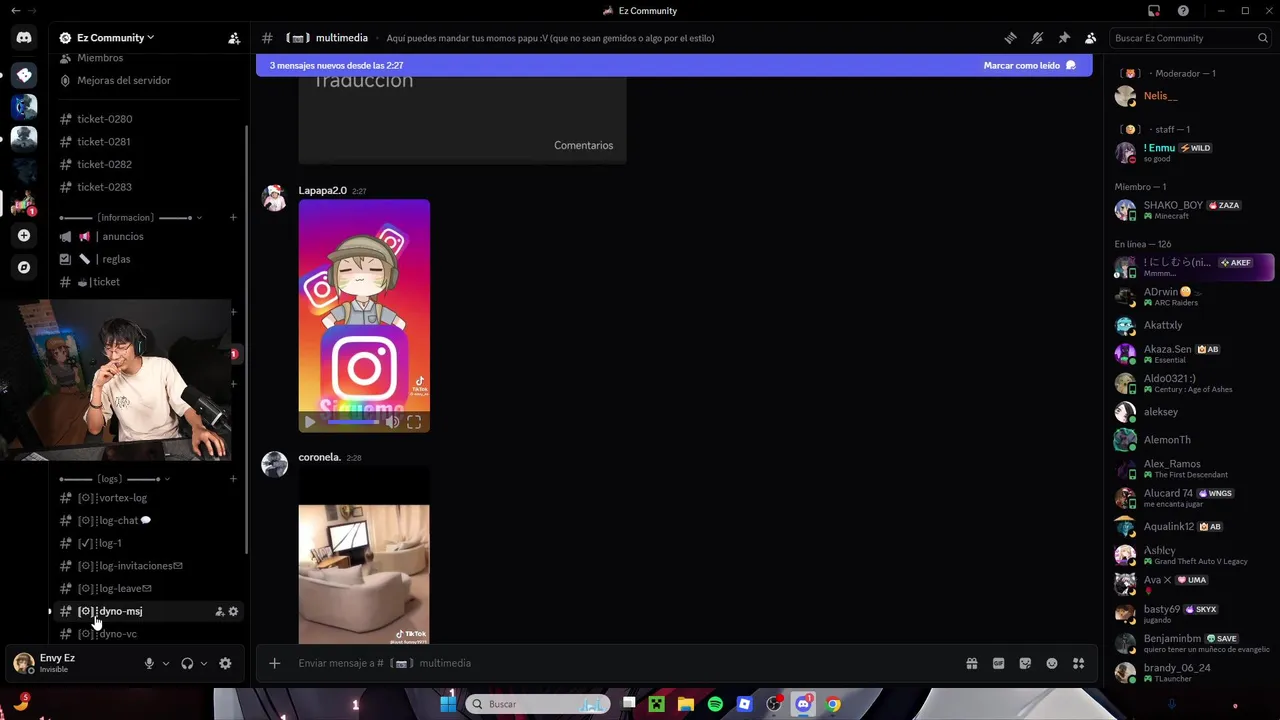The image size is (1280, 720).
Task: Click the message input field for multimedia
Action: click(620, 663)
